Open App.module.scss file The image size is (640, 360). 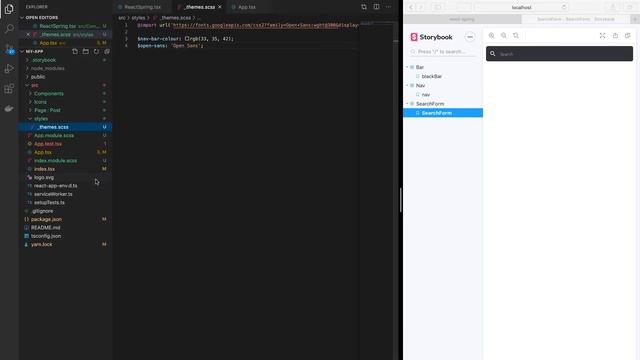(54, 136)
